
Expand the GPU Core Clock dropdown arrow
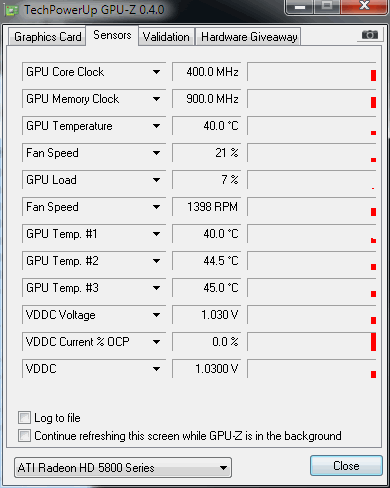[x=156, y=72]
